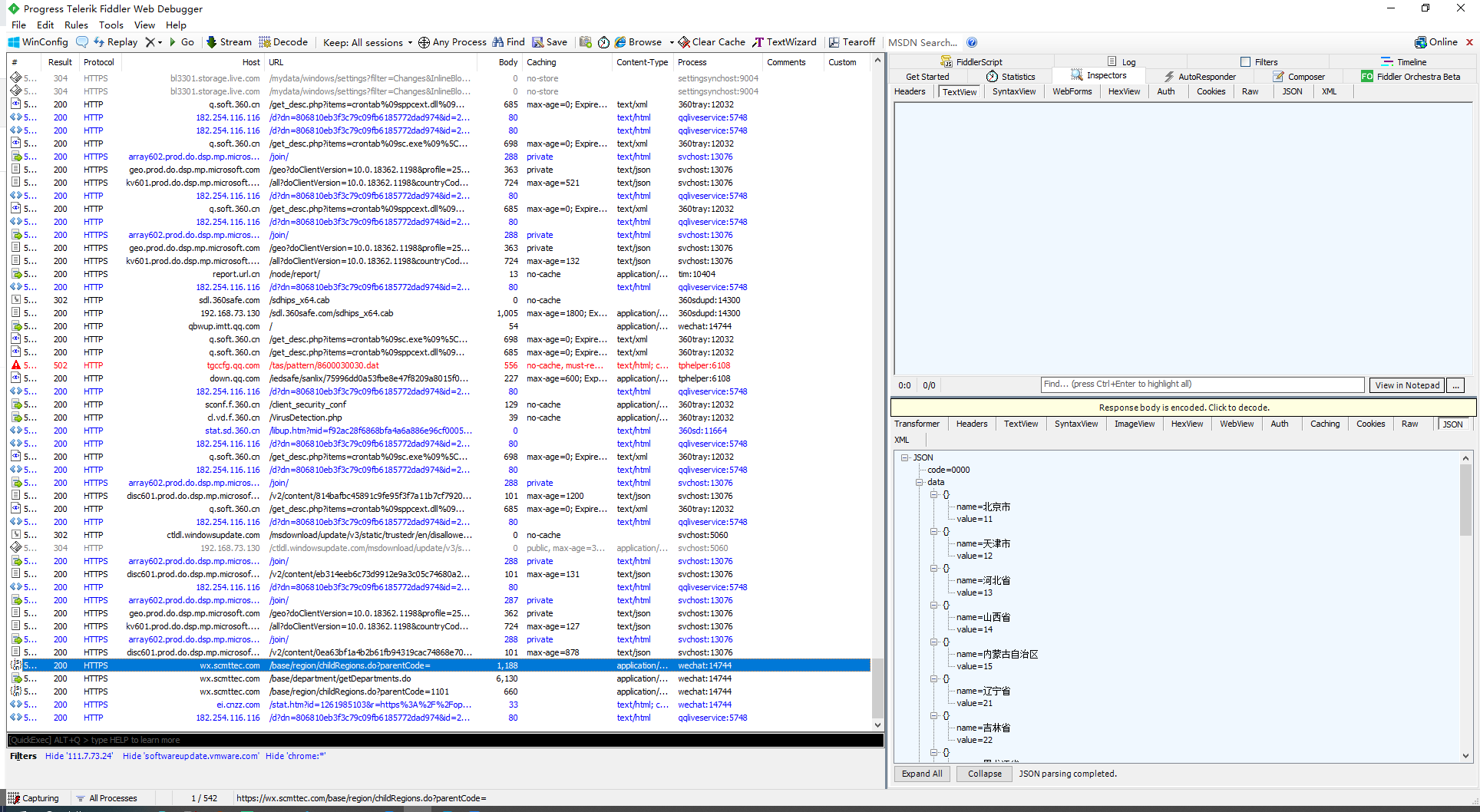Click the Go resume button
Image resolution: width=1480 pixels, height=812 pixels.
point(181,42)
